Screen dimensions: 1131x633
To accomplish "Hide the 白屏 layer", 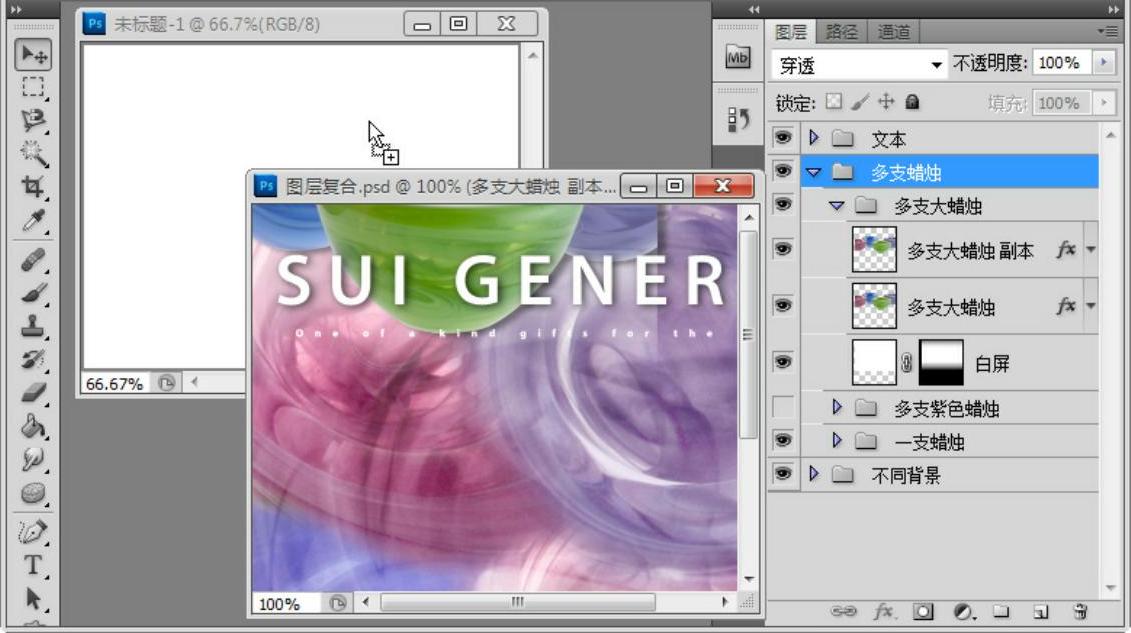I will (783, 362).
